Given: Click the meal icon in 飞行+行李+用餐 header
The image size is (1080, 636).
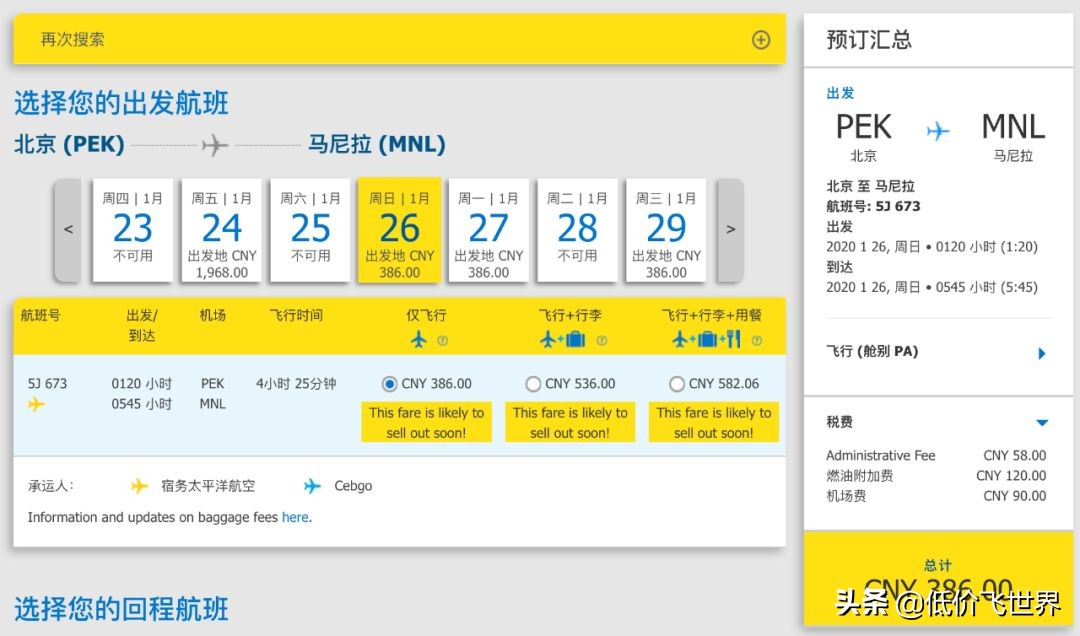Looking at the screenshot, I should [734, 341].
